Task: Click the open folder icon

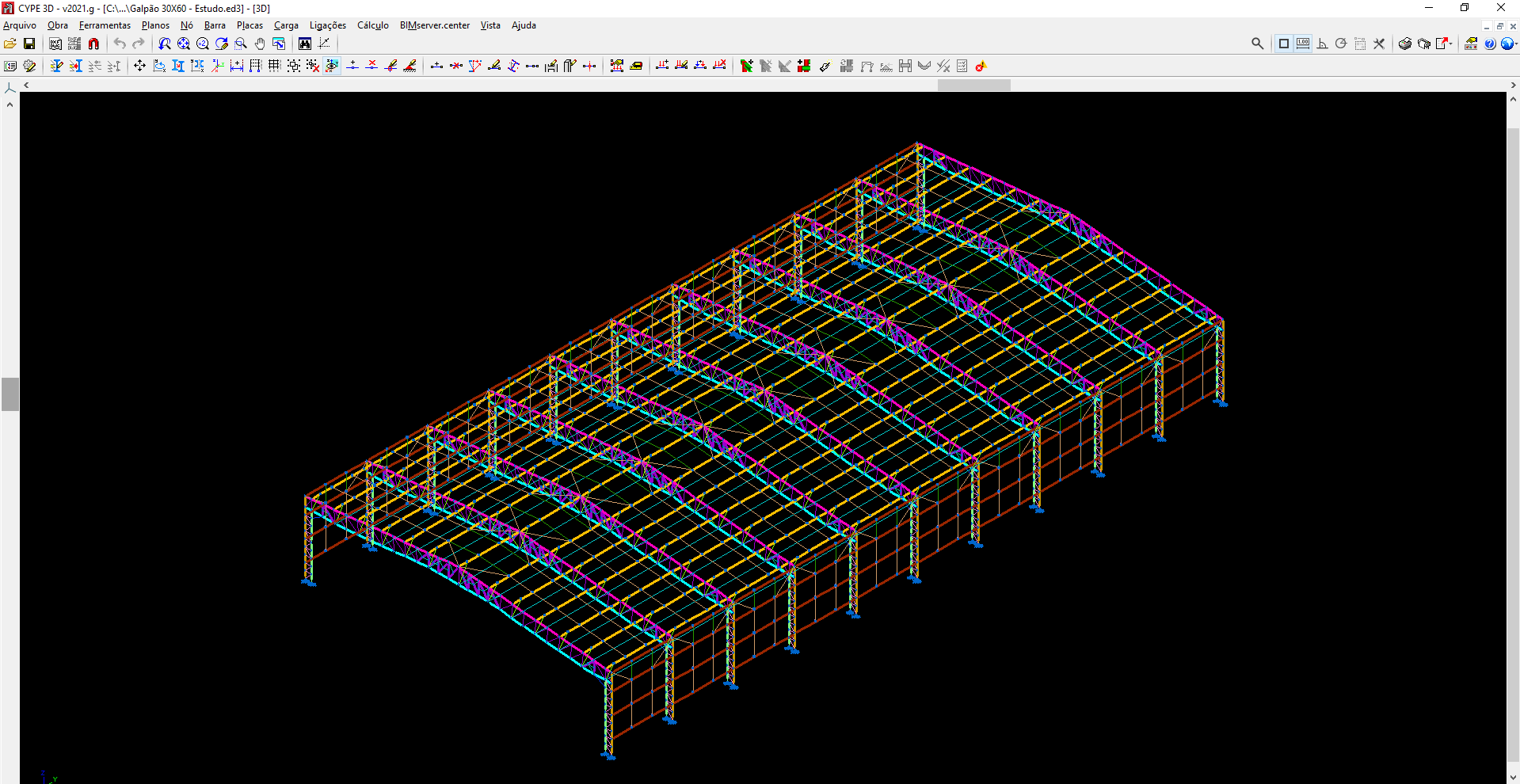Action: tap(10, 44)
